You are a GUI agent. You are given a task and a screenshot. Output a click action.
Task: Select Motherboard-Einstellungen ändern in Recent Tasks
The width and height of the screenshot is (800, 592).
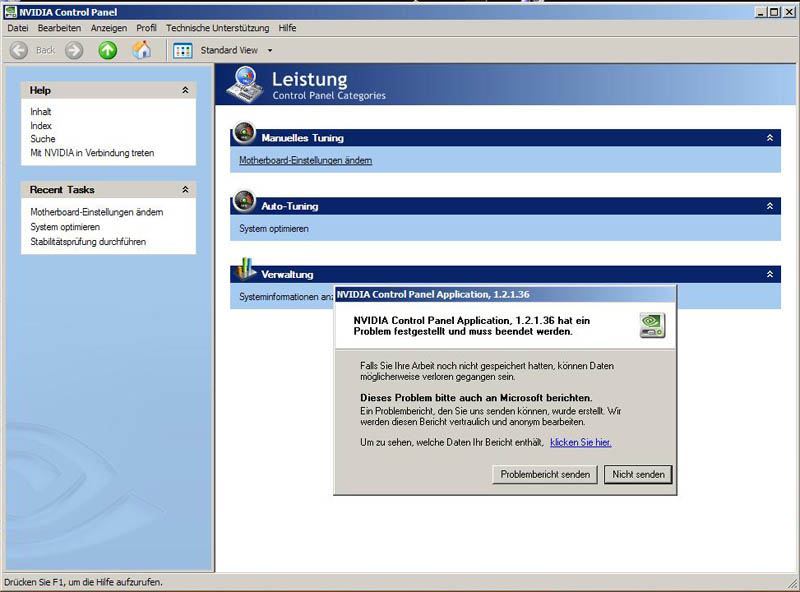(96, 212)
